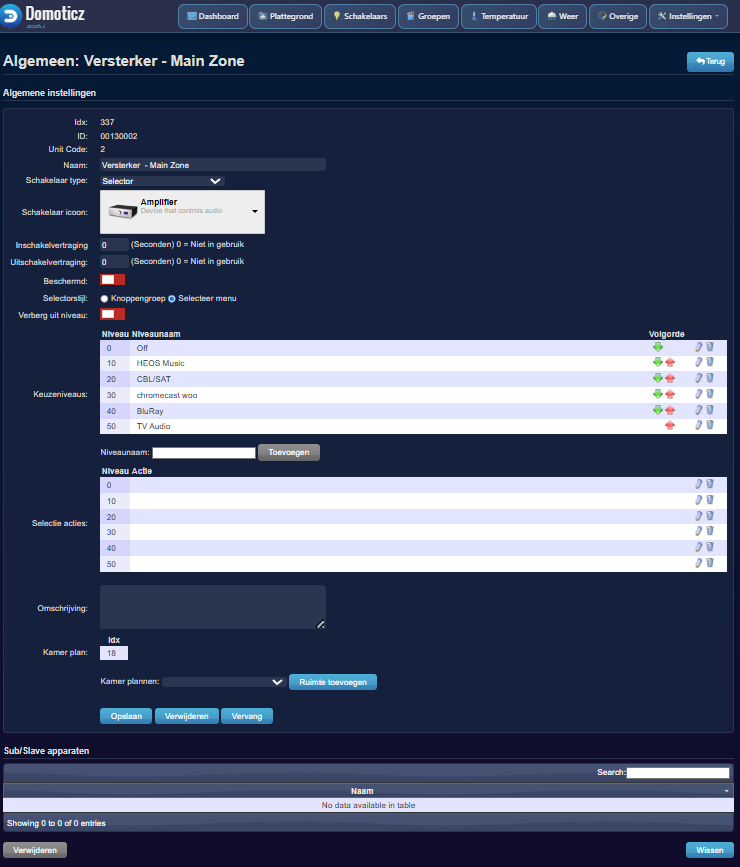The width and height of the screenshot is (740, 867).
Task: Click the Opslaan button
Action: pyautogui.click(x=126, y=716)
